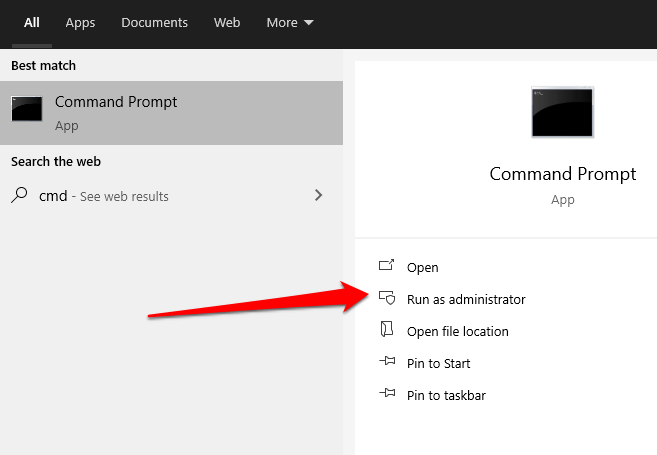
Task: Select the Web search tab
Action: pos(227,22)
